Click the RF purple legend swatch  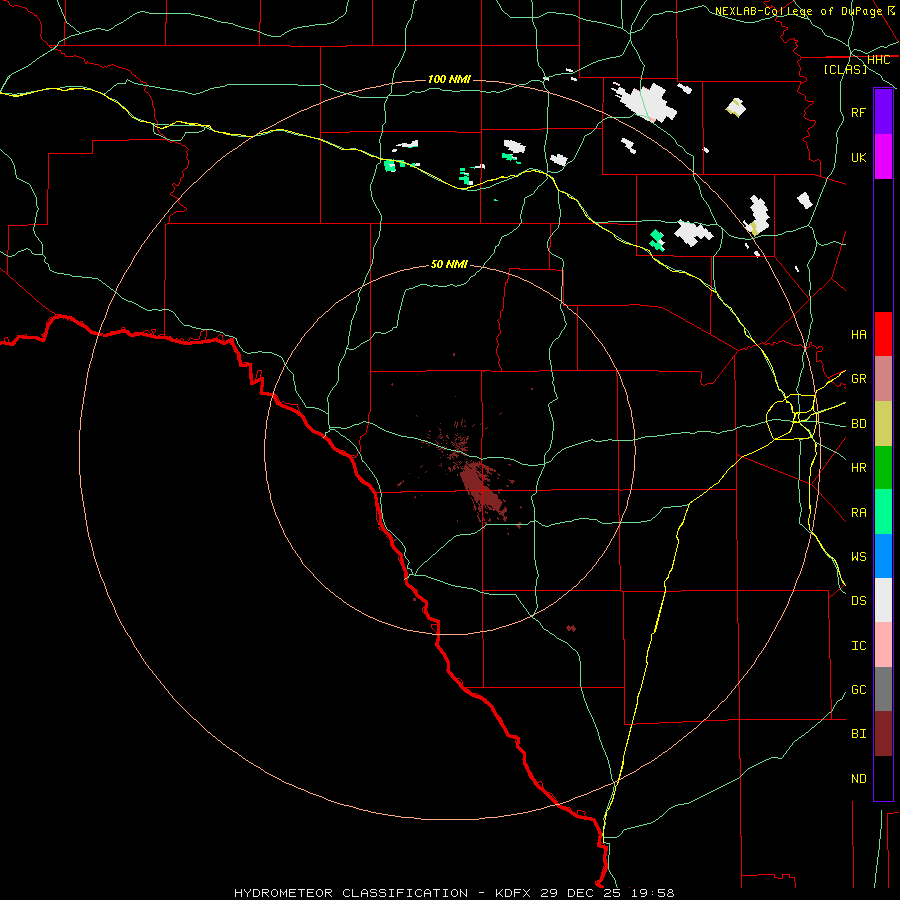pos(883,112)
